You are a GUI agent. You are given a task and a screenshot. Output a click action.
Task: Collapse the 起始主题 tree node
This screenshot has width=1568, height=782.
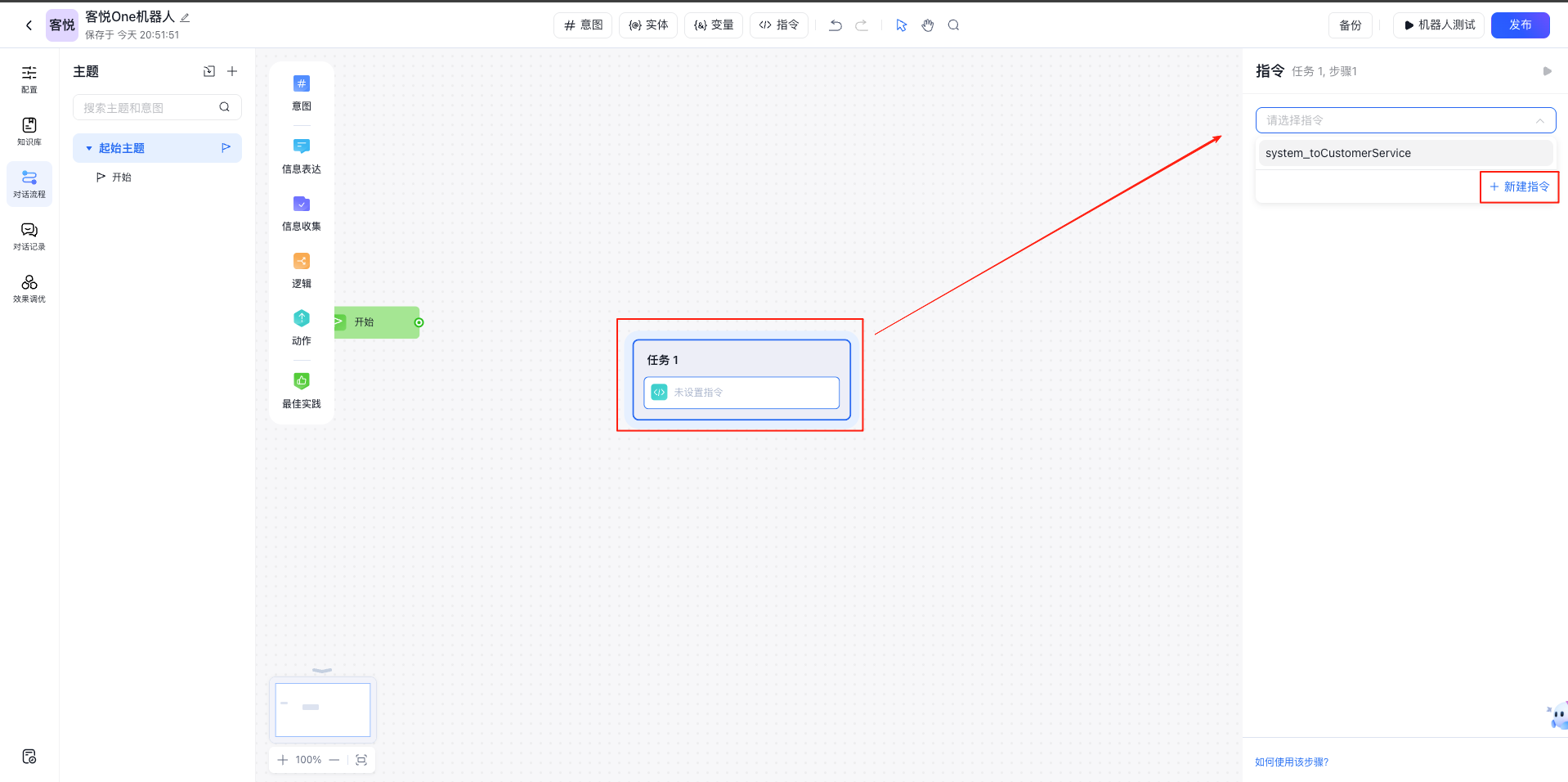(x=89, y=148)
